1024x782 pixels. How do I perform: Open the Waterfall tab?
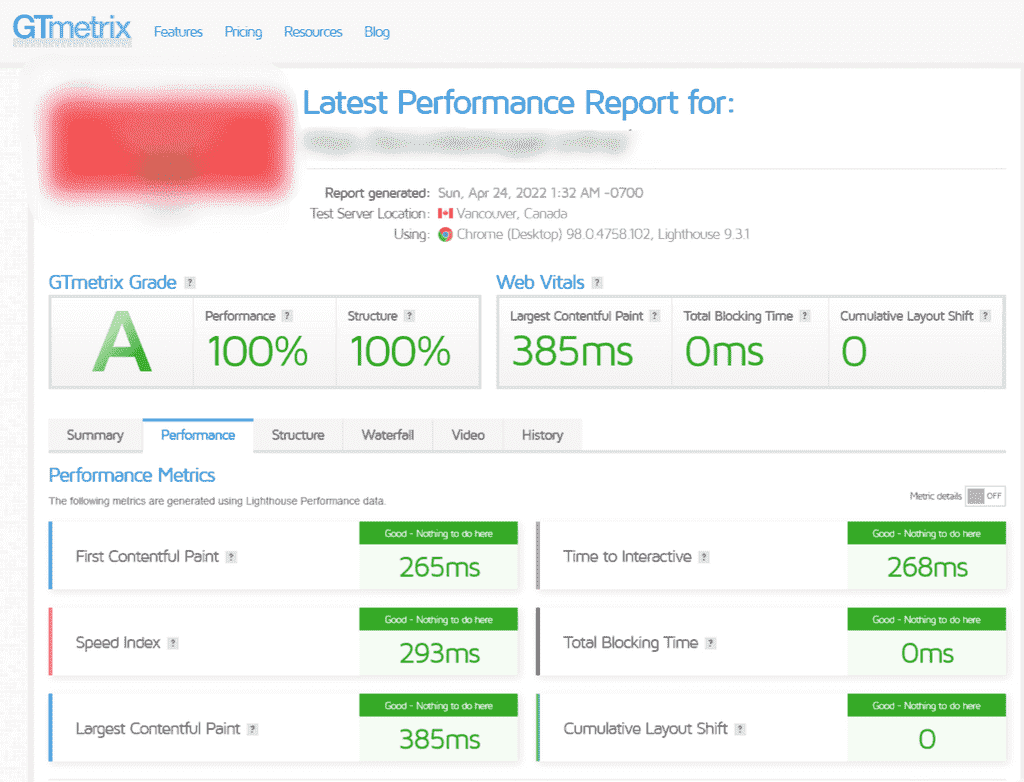click(388, 435)
